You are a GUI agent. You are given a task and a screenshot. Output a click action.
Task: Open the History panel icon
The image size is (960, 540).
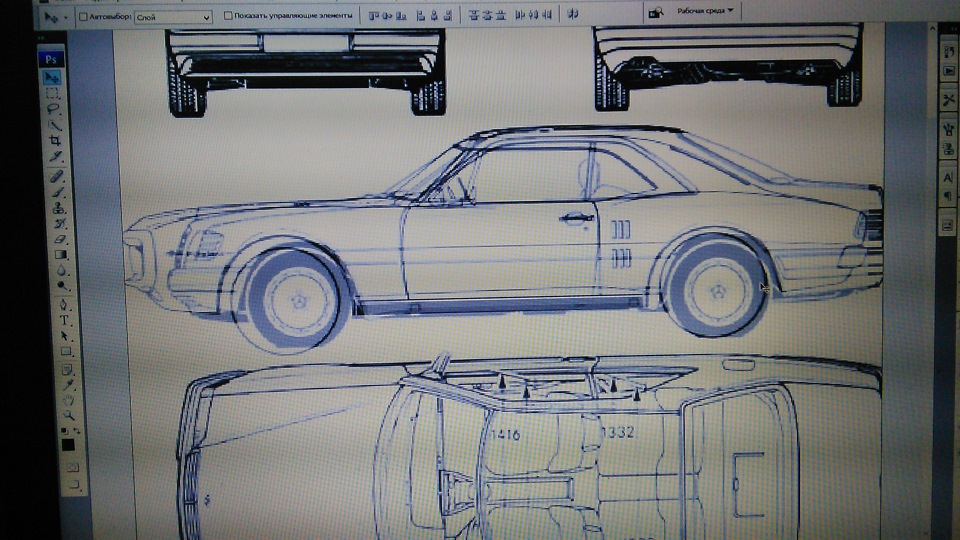point(950,52)
